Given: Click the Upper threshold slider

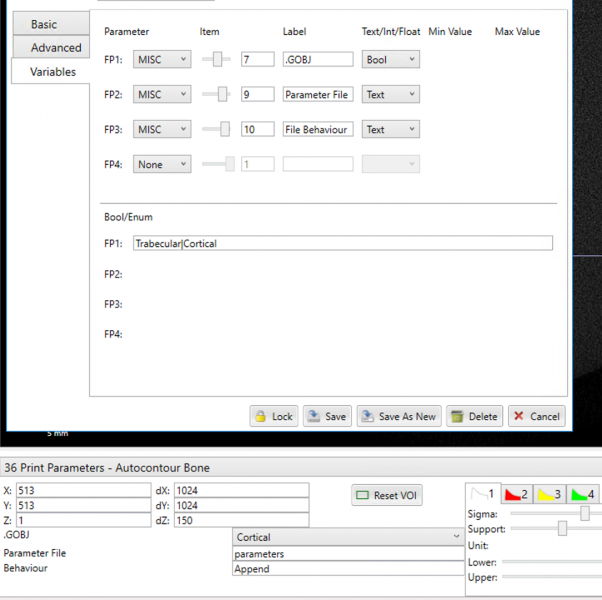Looking at the screenshot, I should click(552, 577).
